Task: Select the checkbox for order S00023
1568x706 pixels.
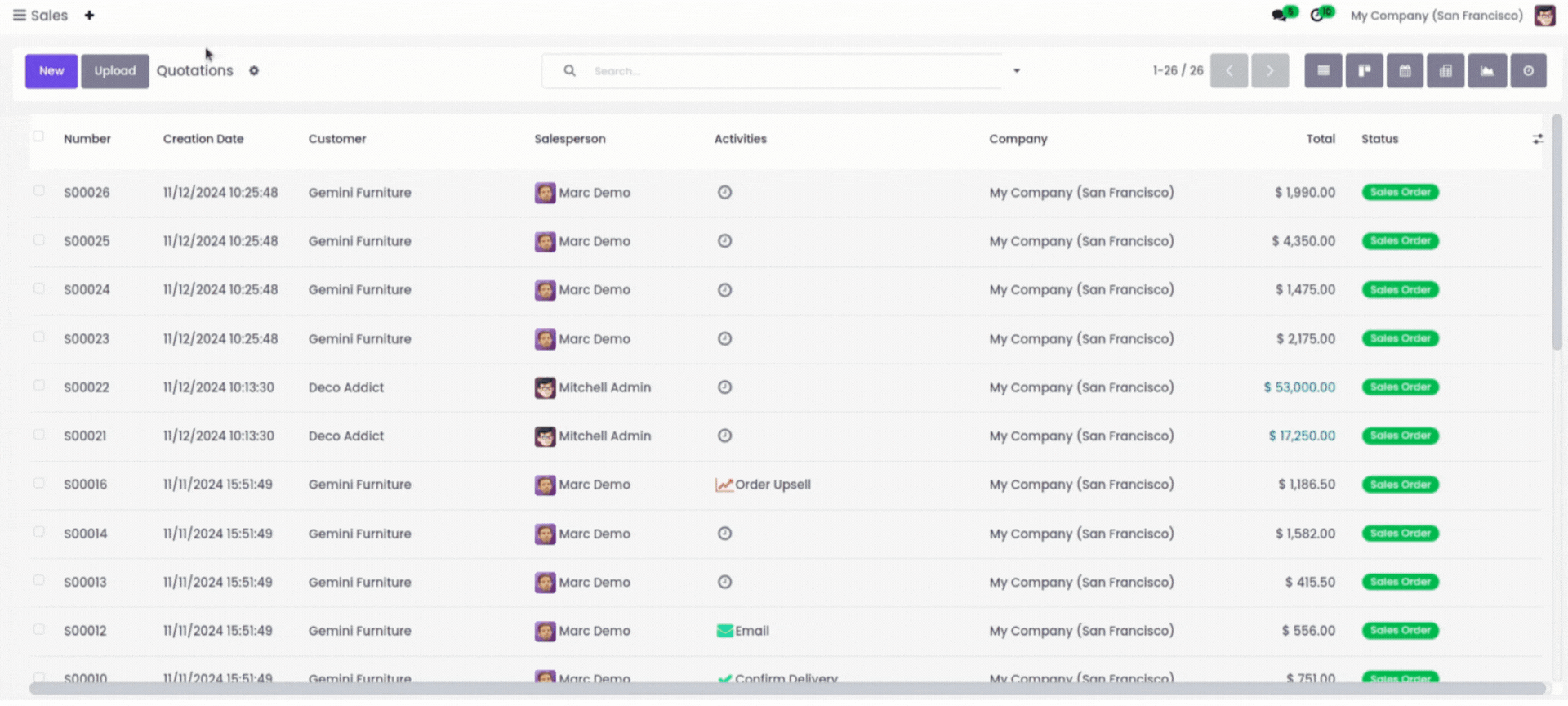Action: pos(38,337)
